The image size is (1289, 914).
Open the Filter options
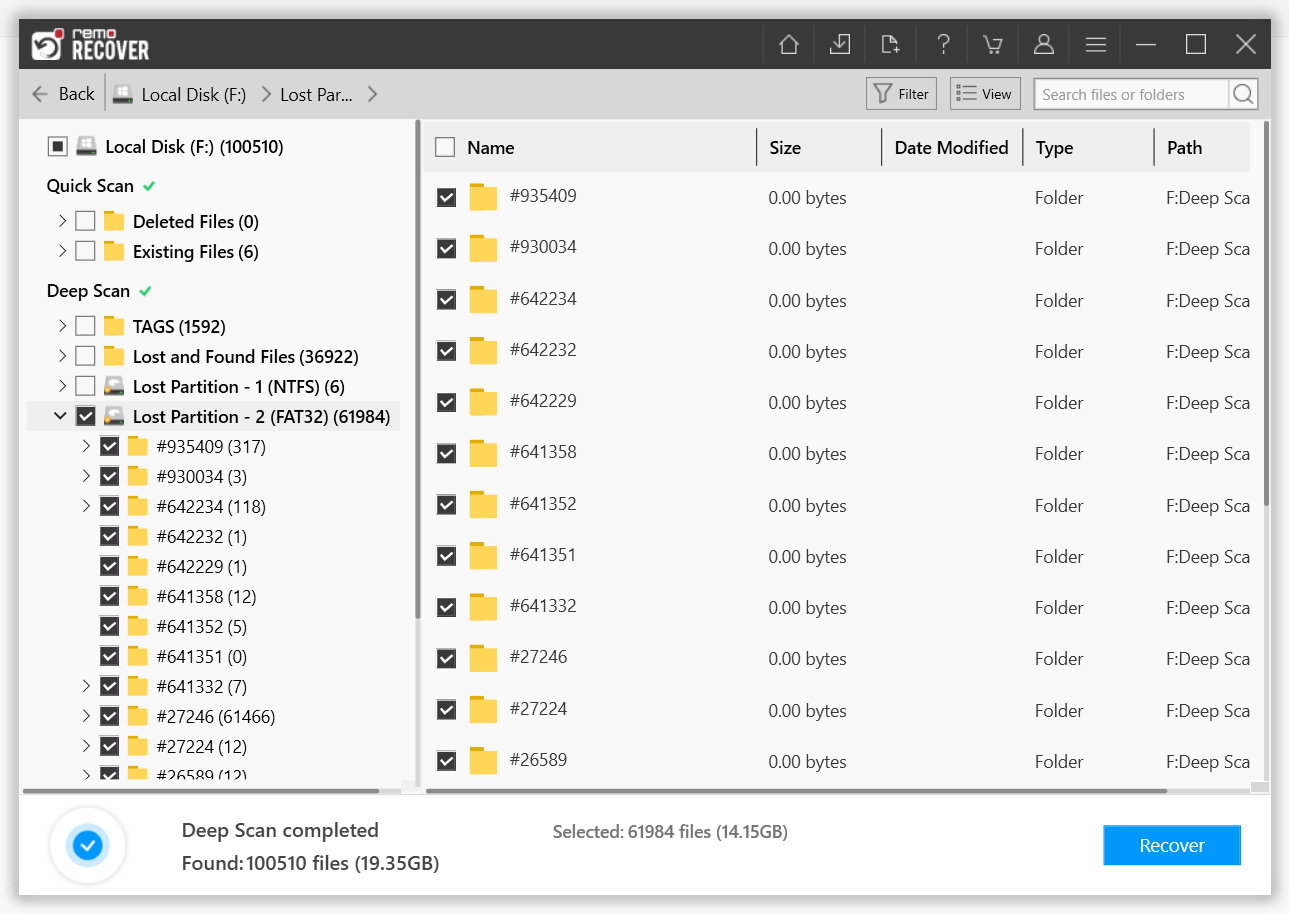tap(901, 93)
